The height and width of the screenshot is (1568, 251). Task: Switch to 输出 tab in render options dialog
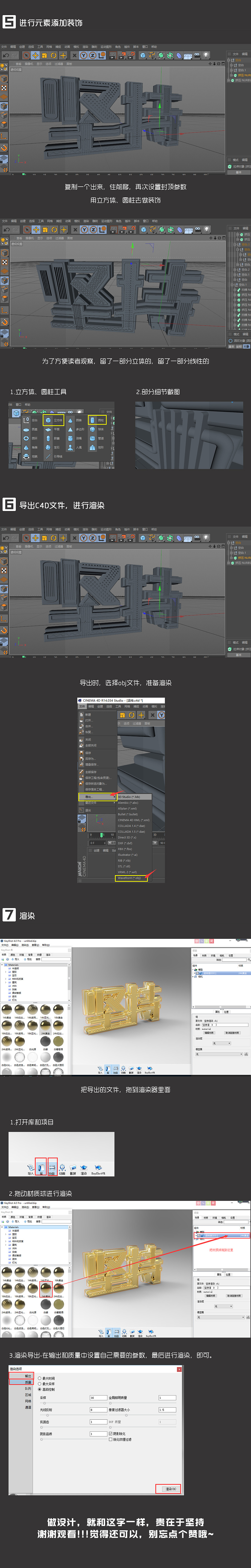pos(21,1376)
